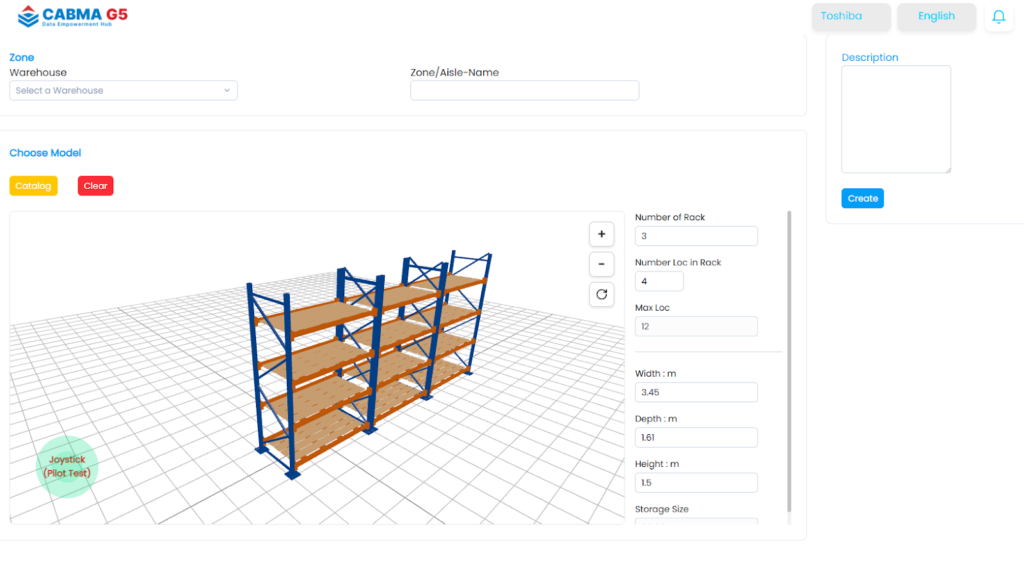
Task: Click the blue Create button
Action: (862, 198)
